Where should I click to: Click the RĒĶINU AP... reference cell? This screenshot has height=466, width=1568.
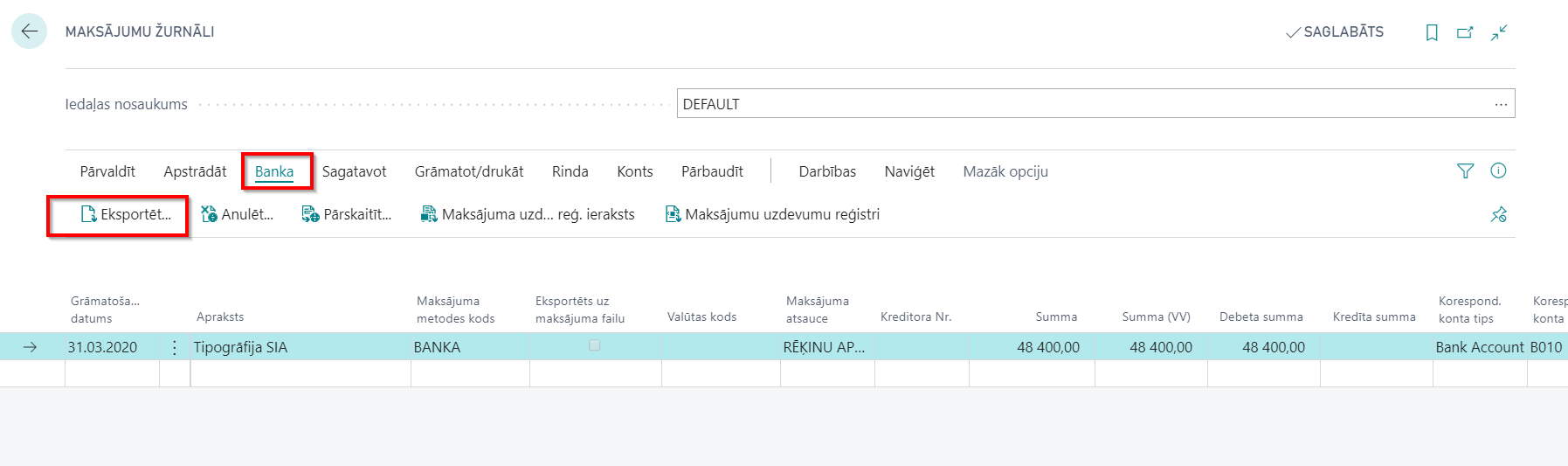point(827,347)
